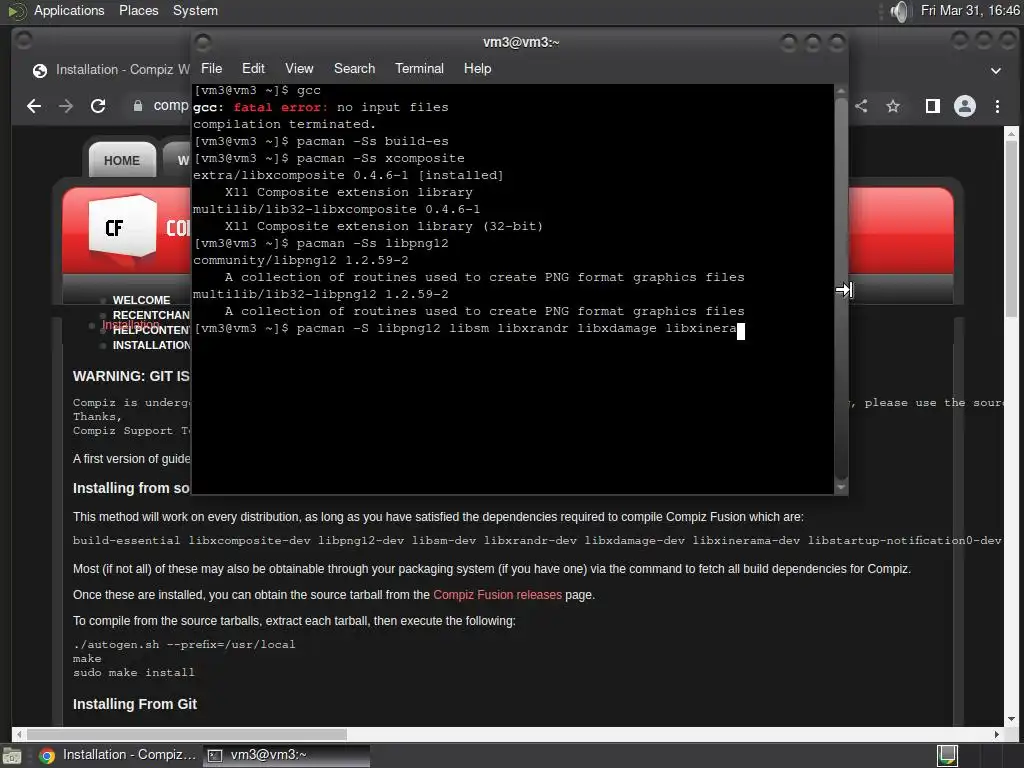Viewport: 1024px width, 768px height.
Task: Open the Terminal menu in menubar
Action: click(419, 69)
